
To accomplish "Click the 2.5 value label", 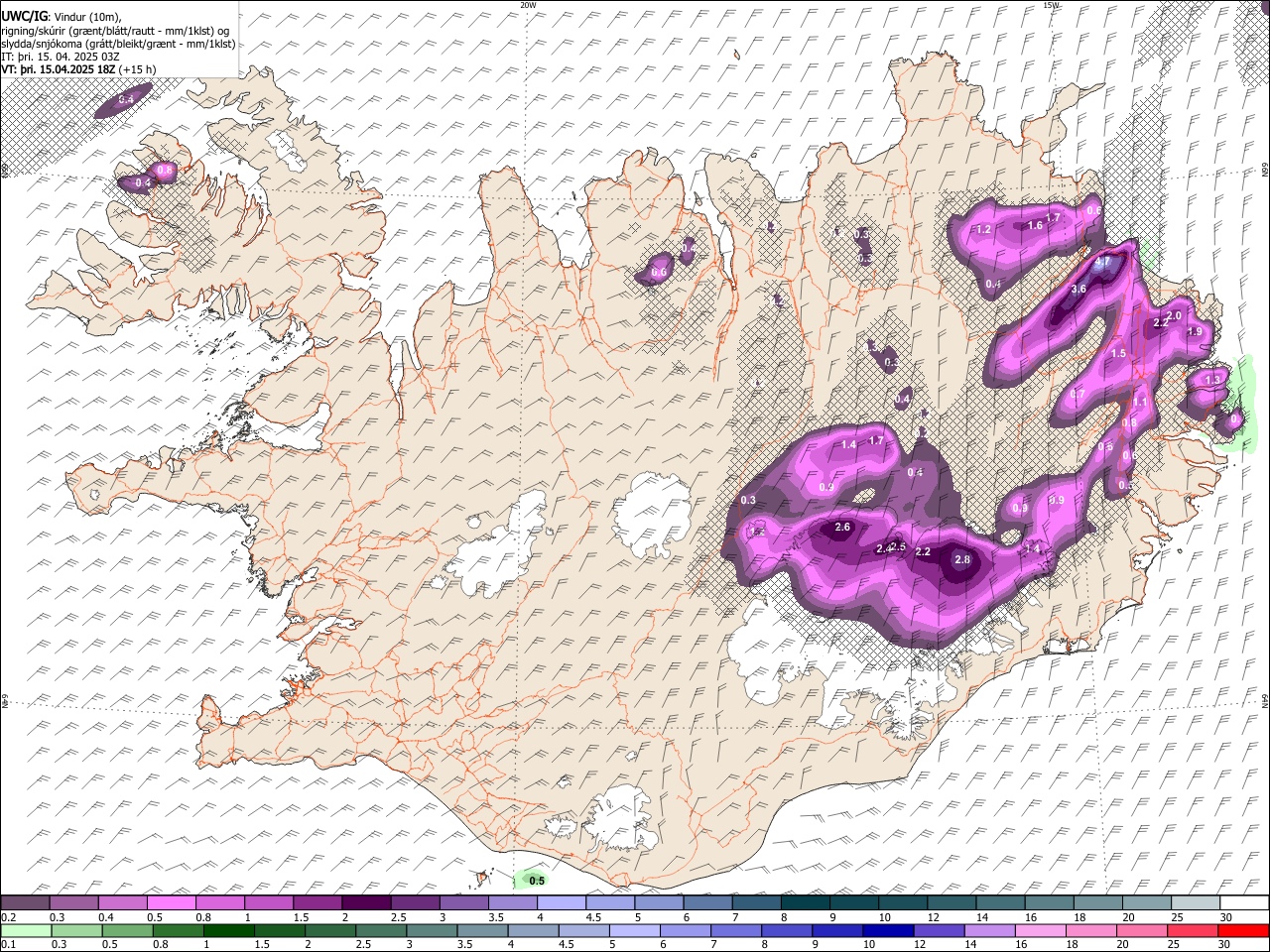I will pos(899,546).
